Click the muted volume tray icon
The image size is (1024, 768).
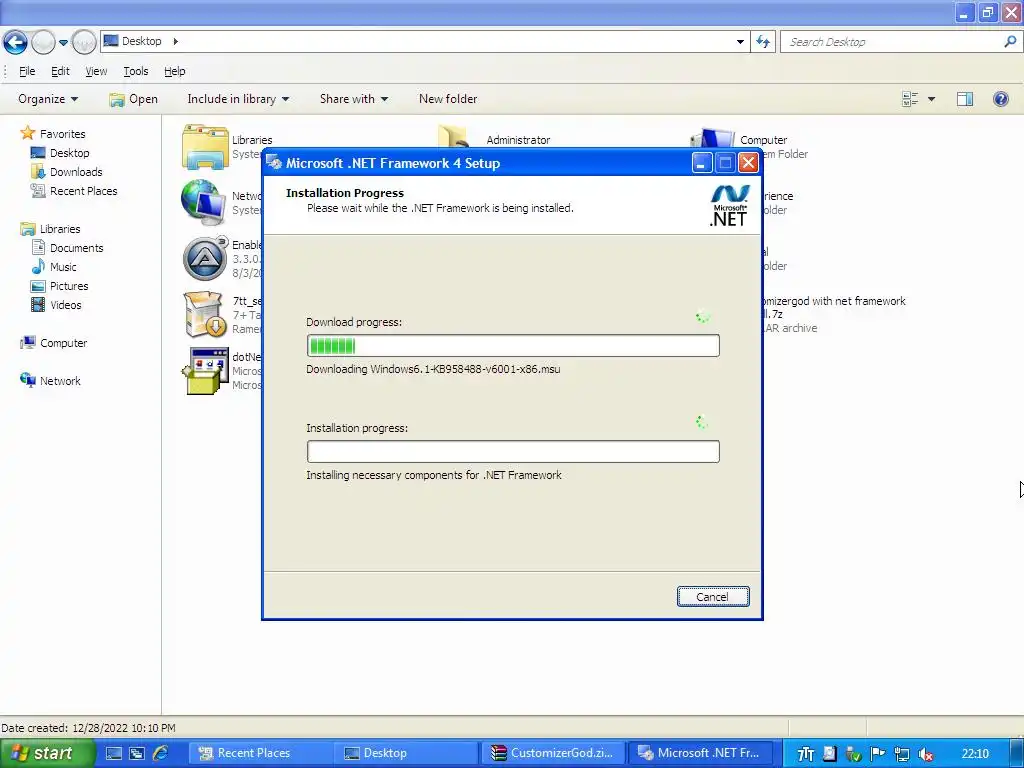925,754
